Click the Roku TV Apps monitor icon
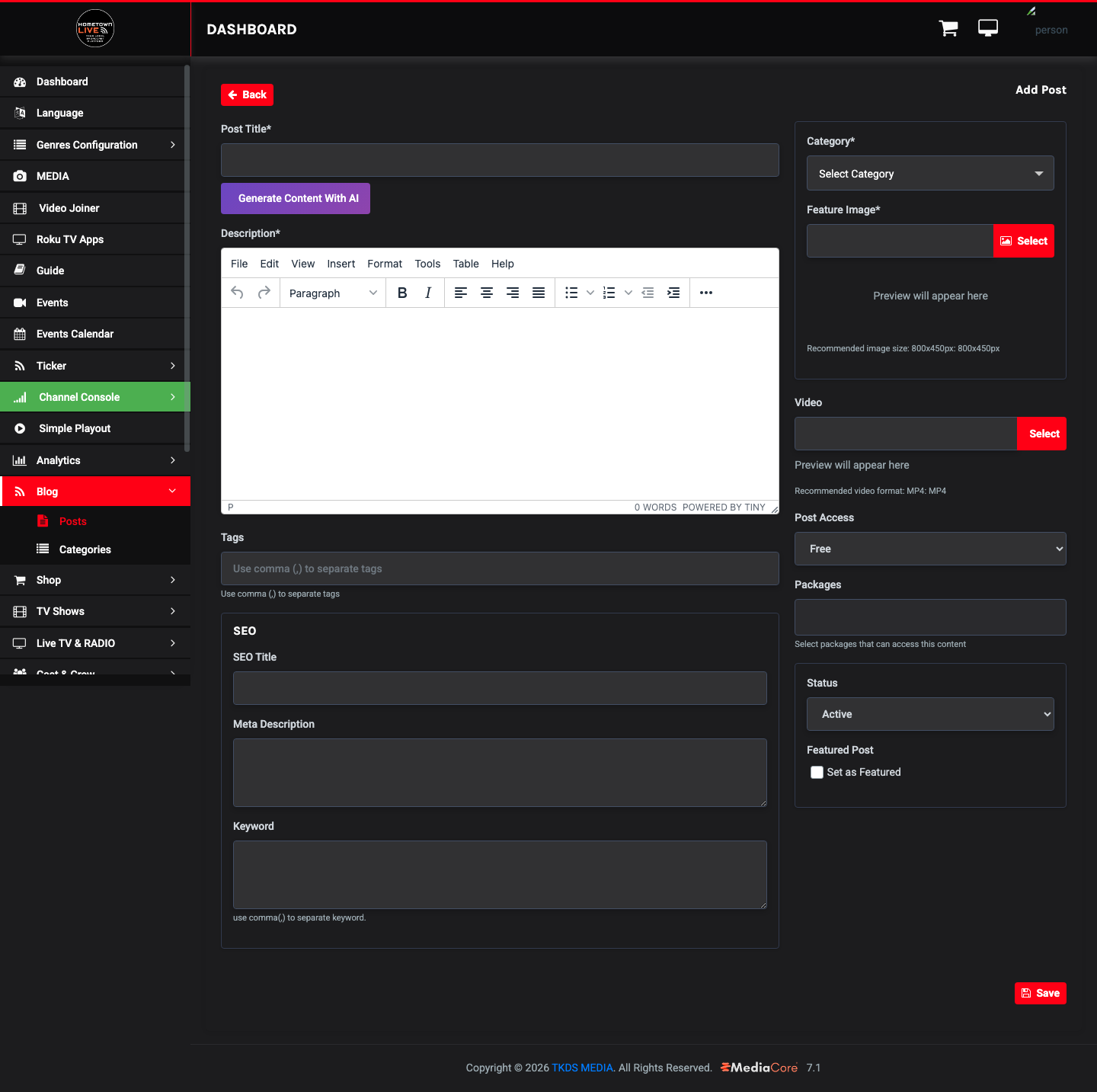Viewport: 1097px width, 1092px height. point(20,239)
